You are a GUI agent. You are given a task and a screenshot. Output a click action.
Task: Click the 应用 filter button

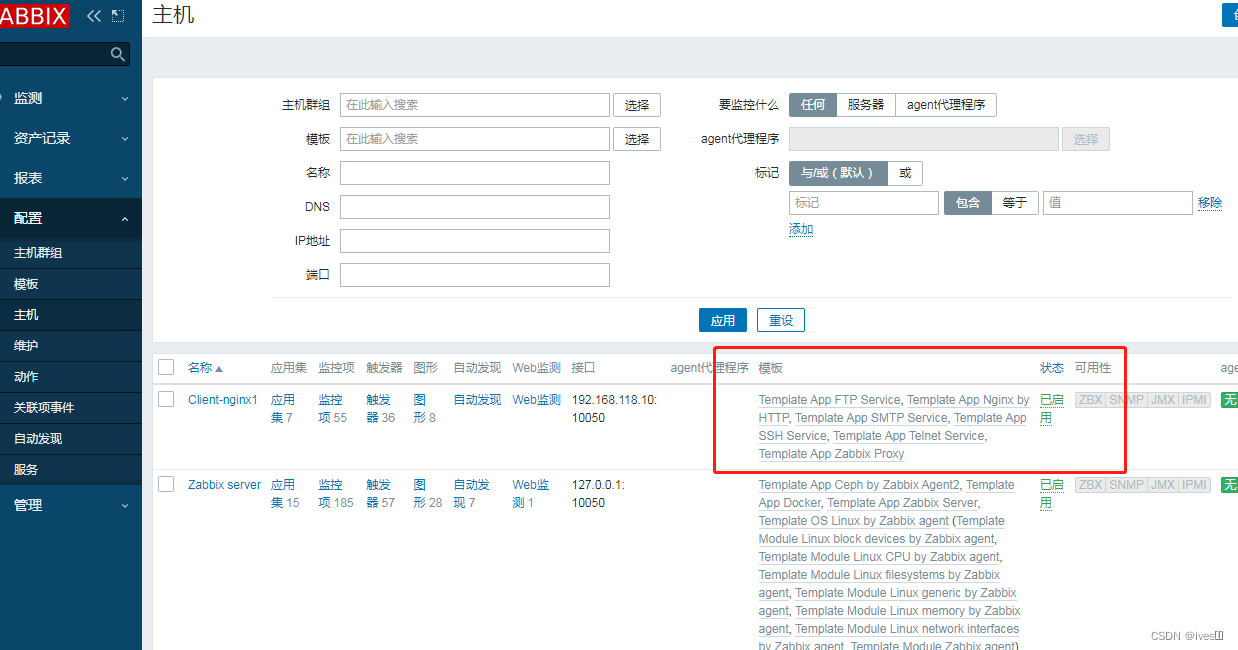[x=723, y=320]
